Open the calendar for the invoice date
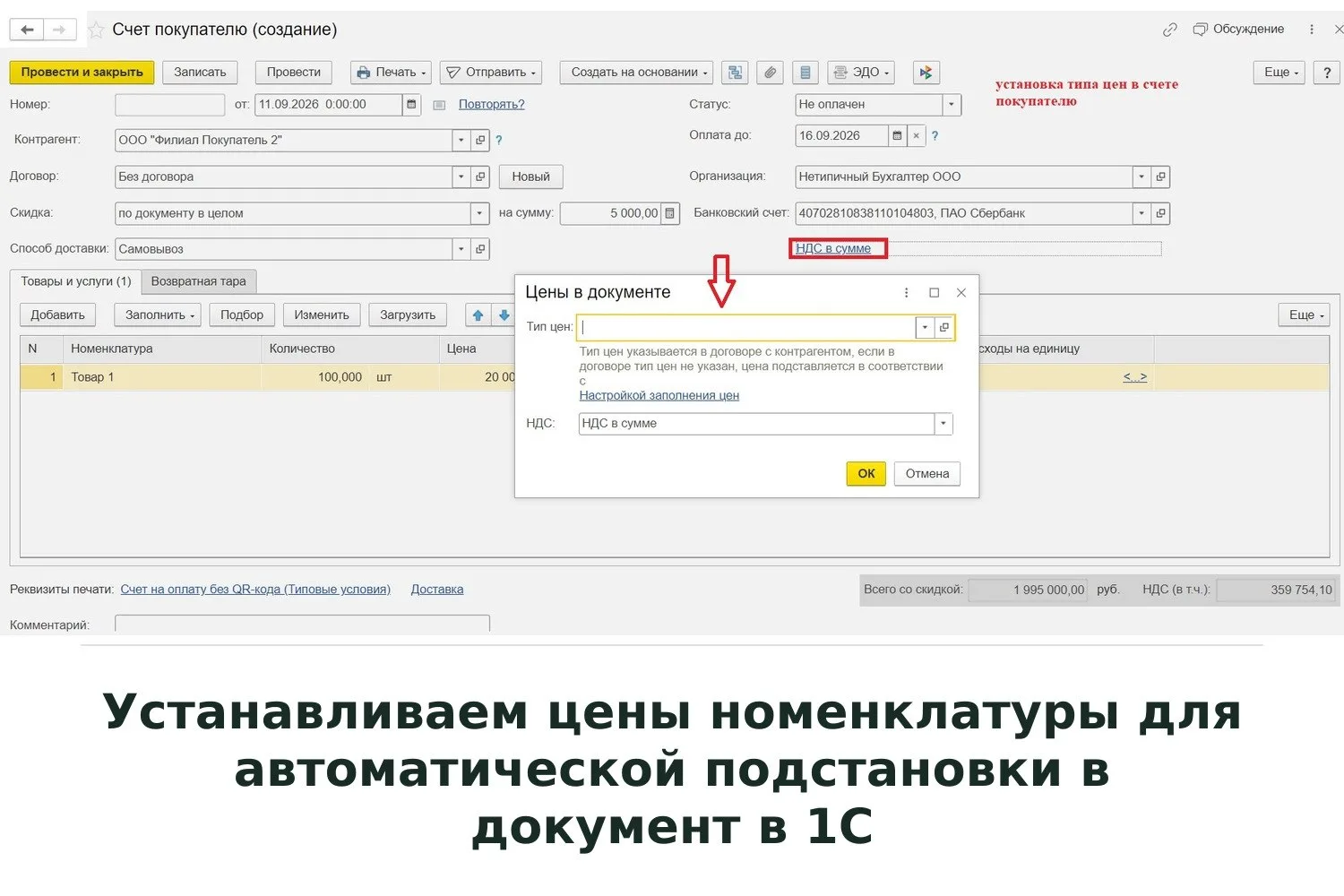The height and width of the screenshot is (896, 1344). coord(411,105)
